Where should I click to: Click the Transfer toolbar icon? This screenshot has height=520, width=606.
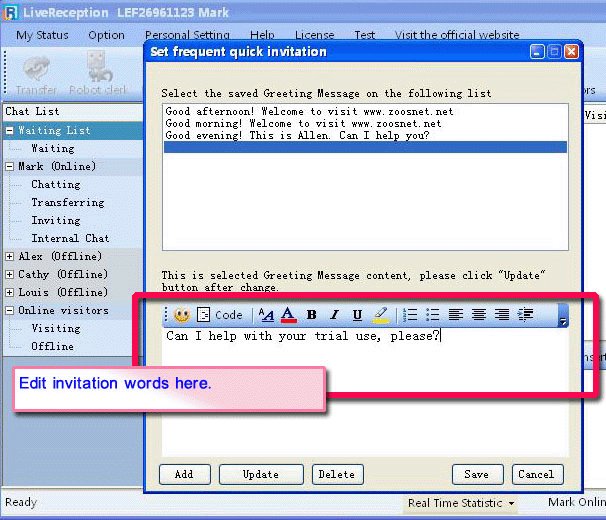(36, 75)
